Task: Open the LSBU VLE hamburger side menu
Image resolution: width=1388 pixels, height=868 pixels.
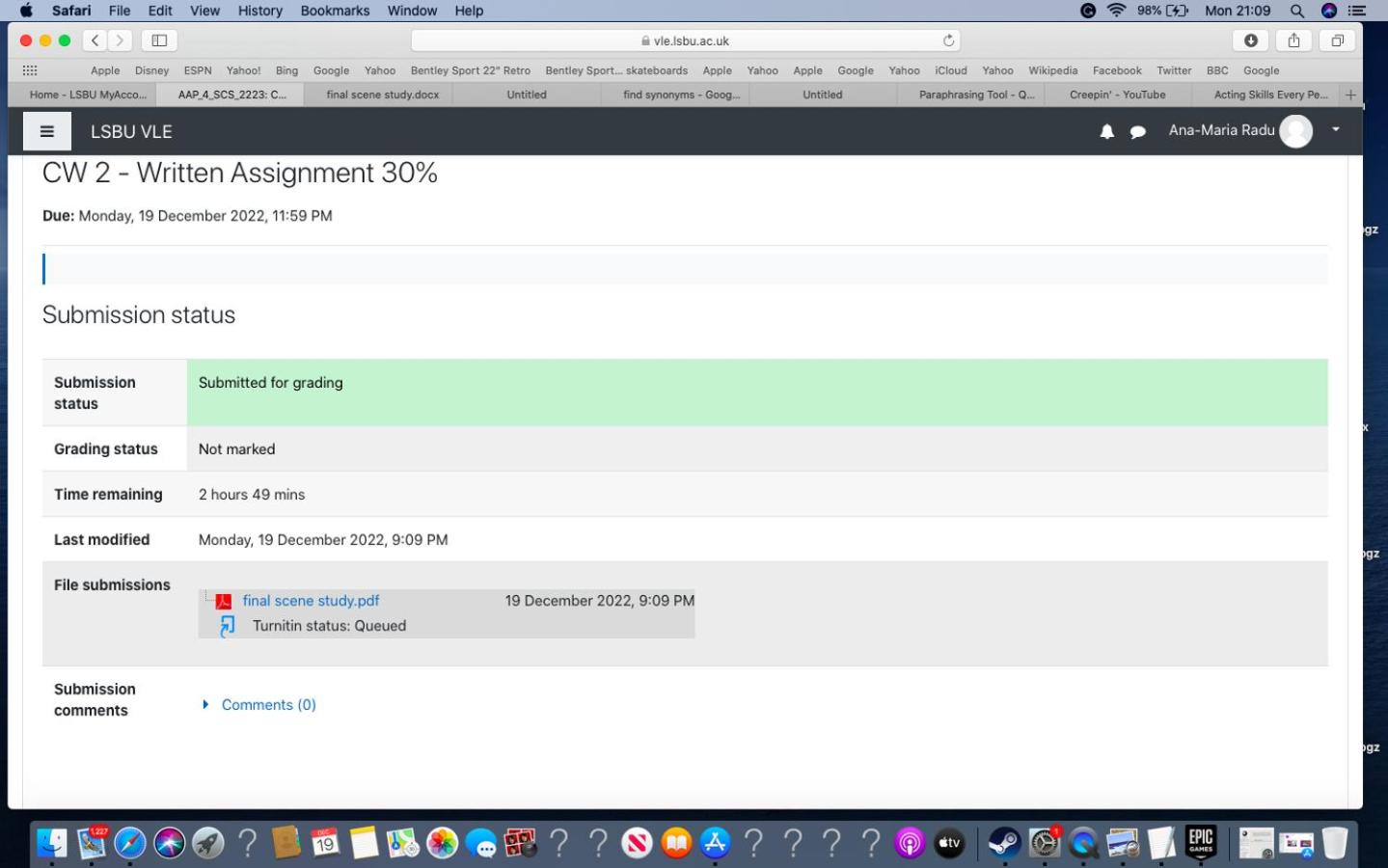Action: [46, 131]
